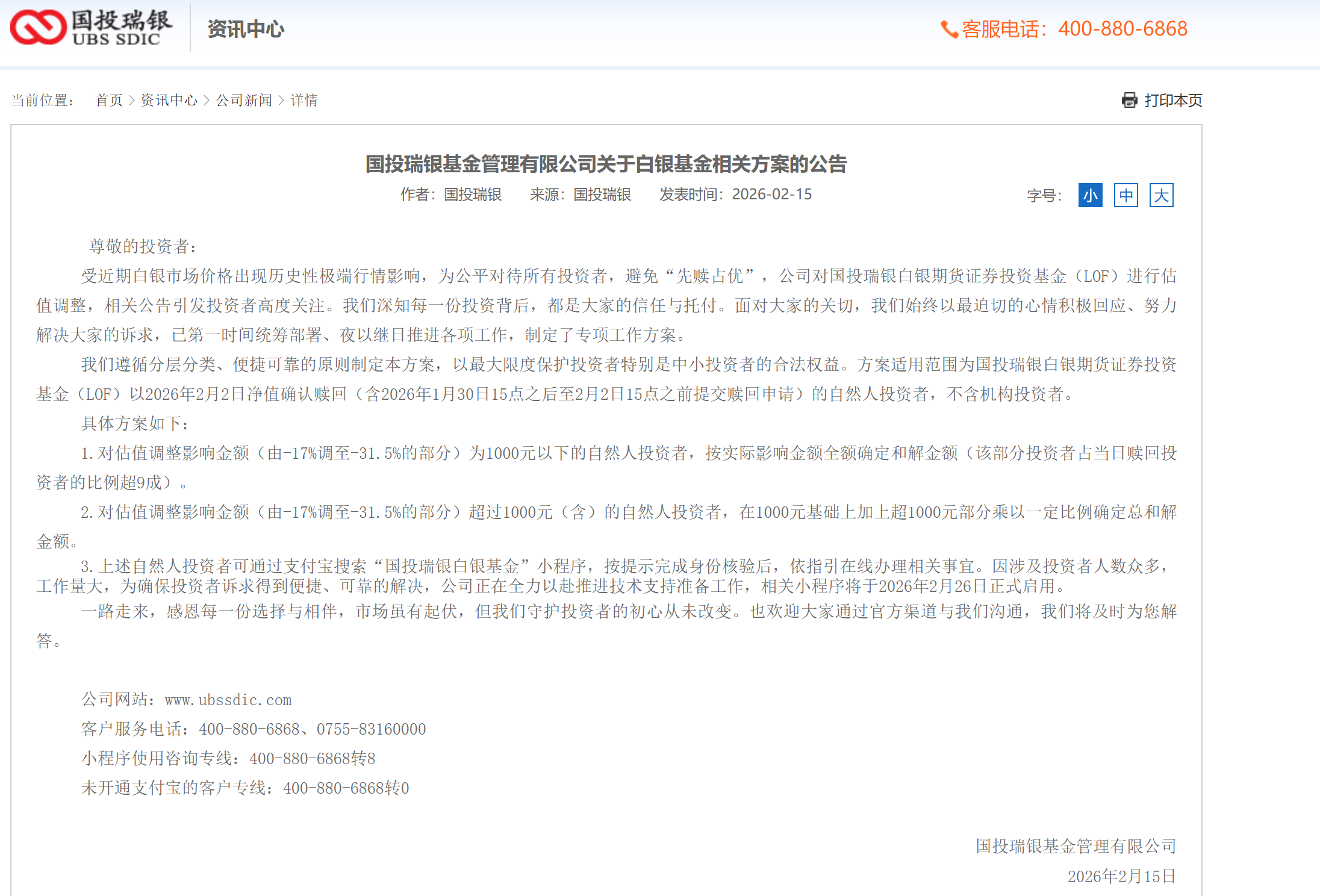Click chevron after 资讯中心 in breadcrumb
This screenshot has width=1320, height=896.
tap(207, 100)
